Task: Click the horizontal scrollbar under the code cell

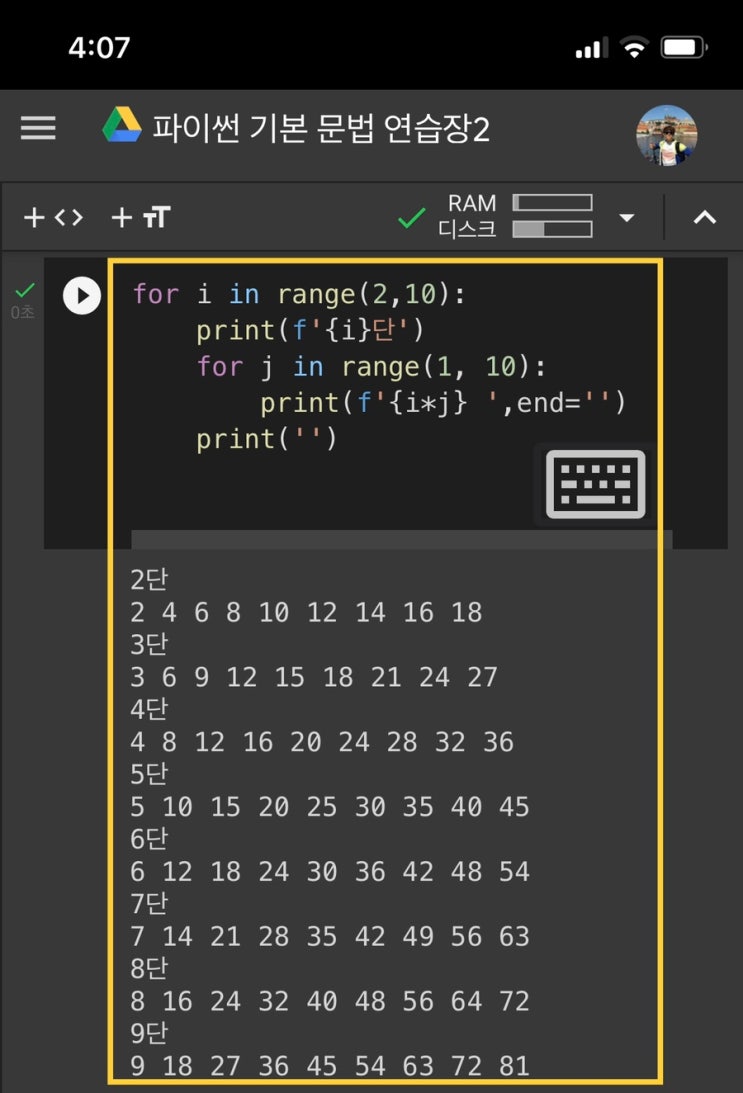Action: point(400,540)
